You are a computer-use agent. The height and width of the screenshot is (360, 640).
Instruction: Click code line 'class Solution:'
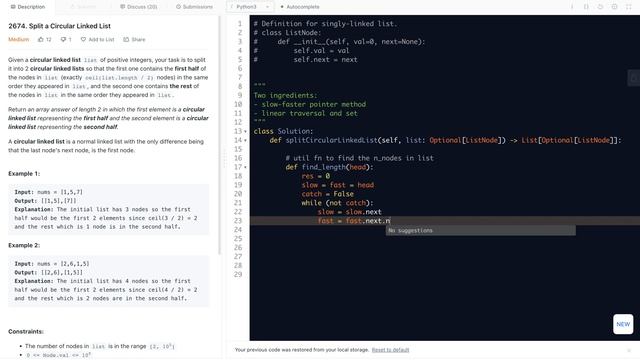(x=283, y=131)
